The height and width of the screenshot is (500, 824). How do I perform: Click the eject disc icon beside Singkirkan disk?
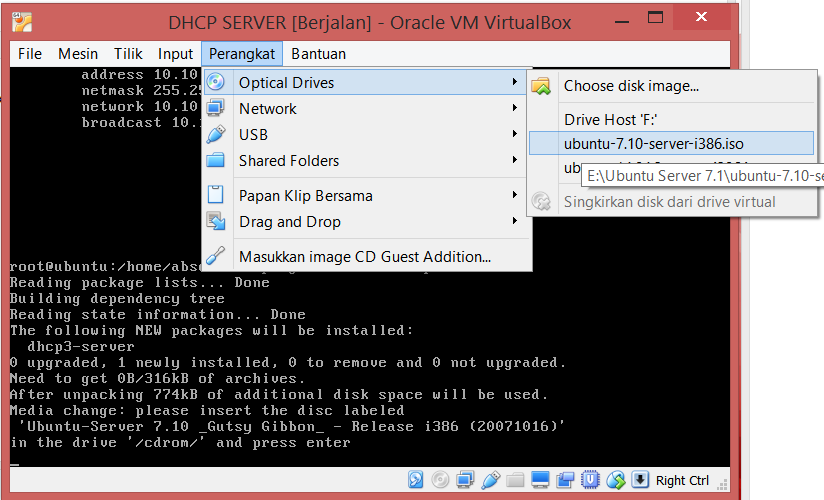click(541, 201)
